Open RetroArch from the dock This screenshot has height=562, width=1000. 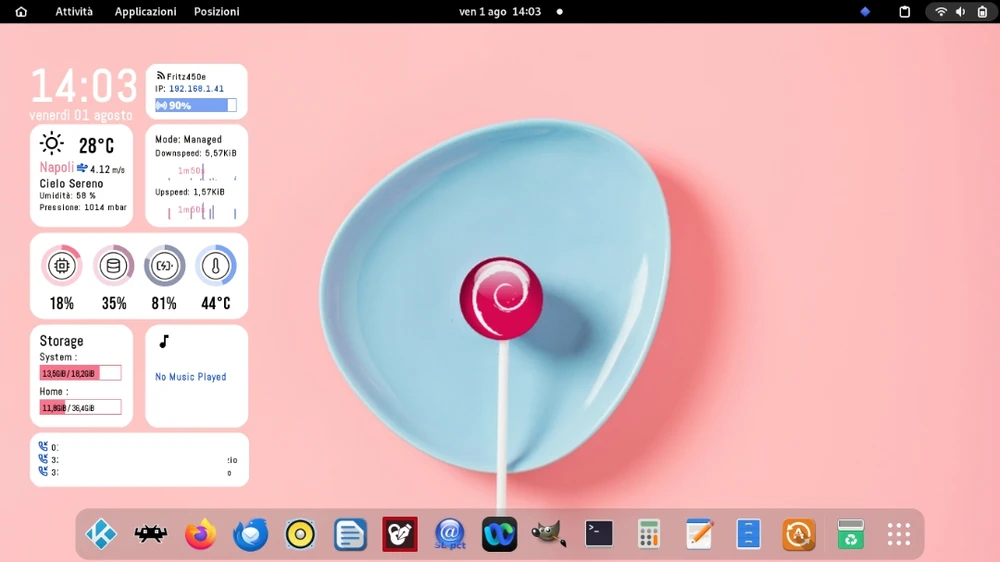151,534
